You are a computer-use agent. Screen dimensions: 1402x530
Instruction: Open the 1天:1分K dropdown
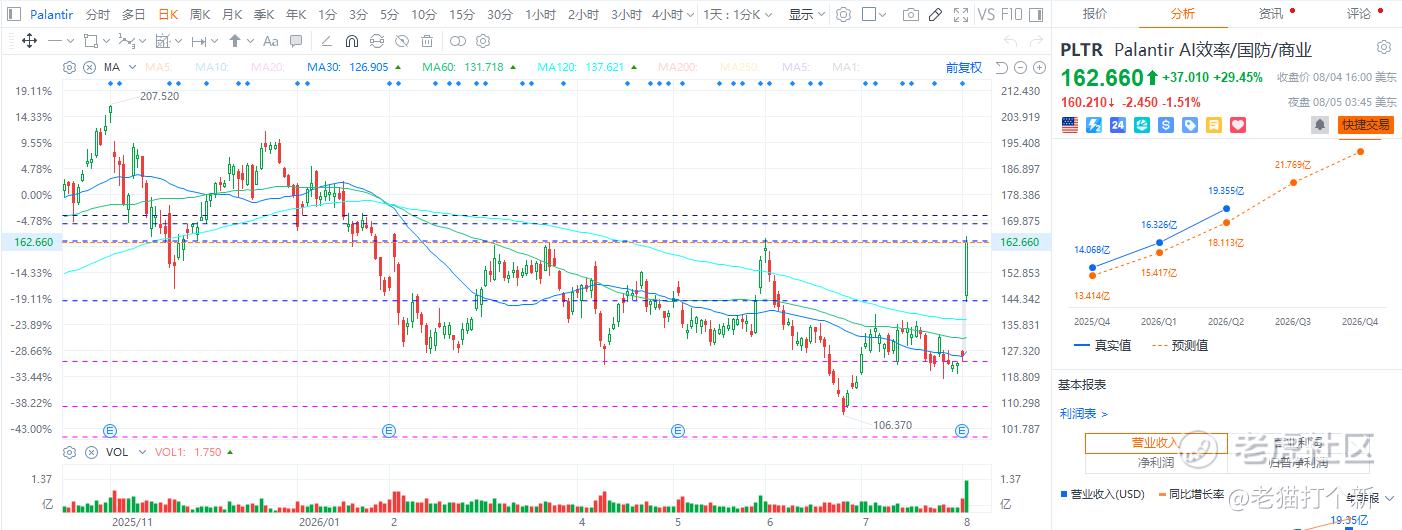[736, 15]
